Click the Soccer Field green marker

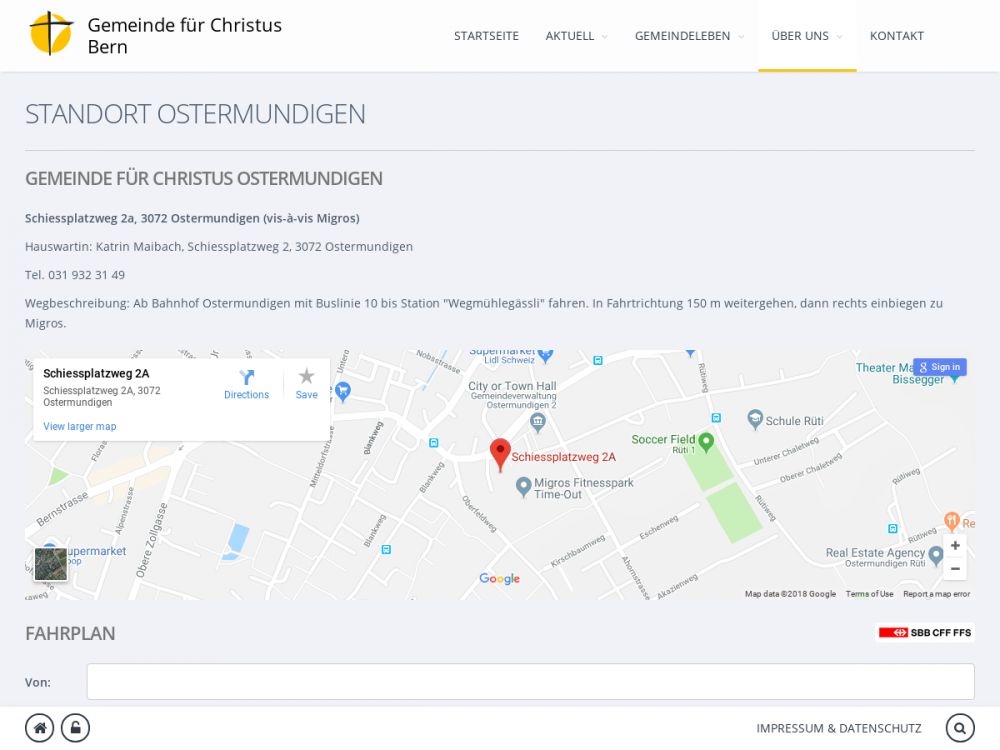click(x=706, y=440)
